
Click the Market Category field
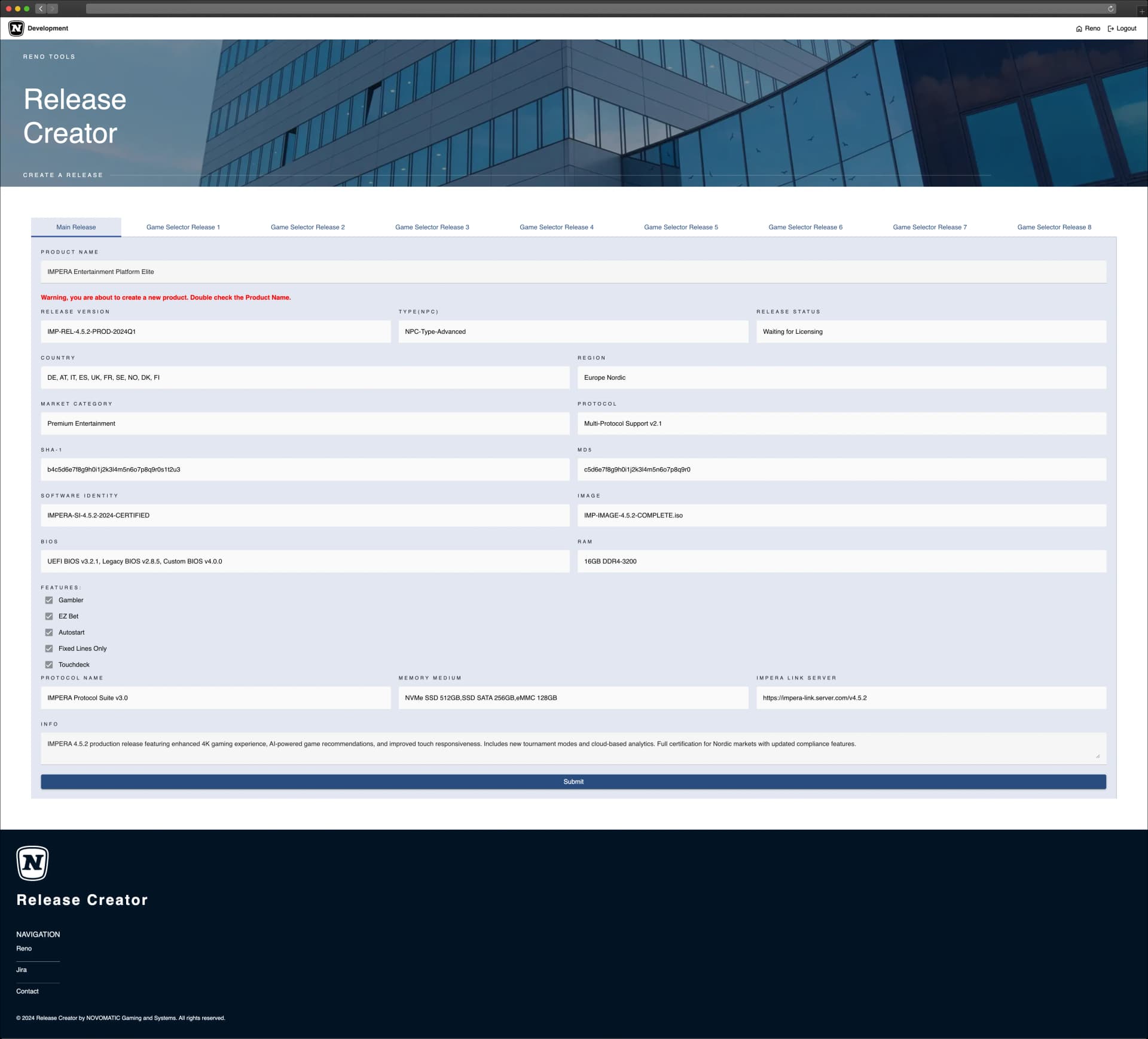click(x=305, y=424)
